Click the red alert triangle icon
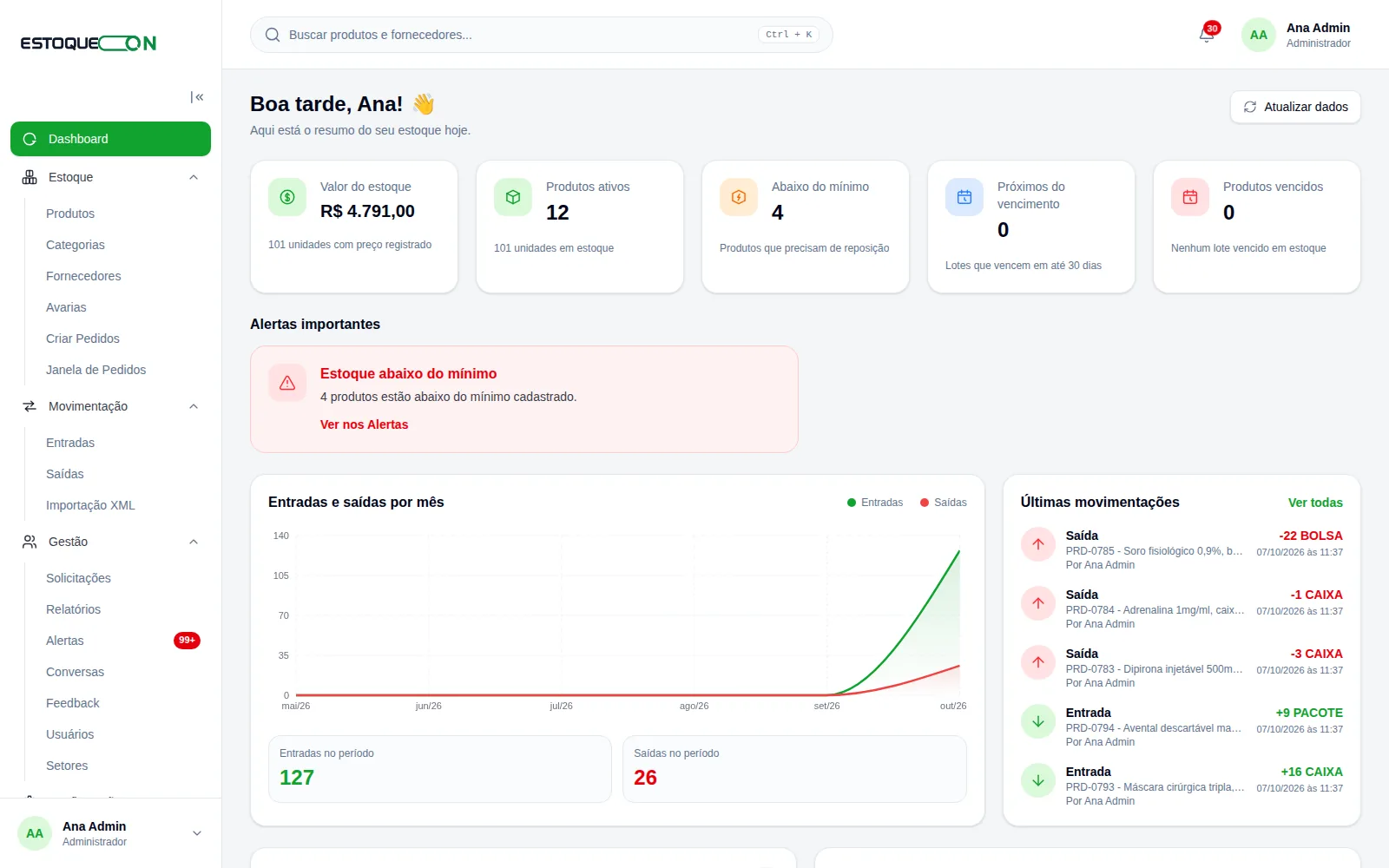Screen dimensions: 1389x868 point(287,383)
